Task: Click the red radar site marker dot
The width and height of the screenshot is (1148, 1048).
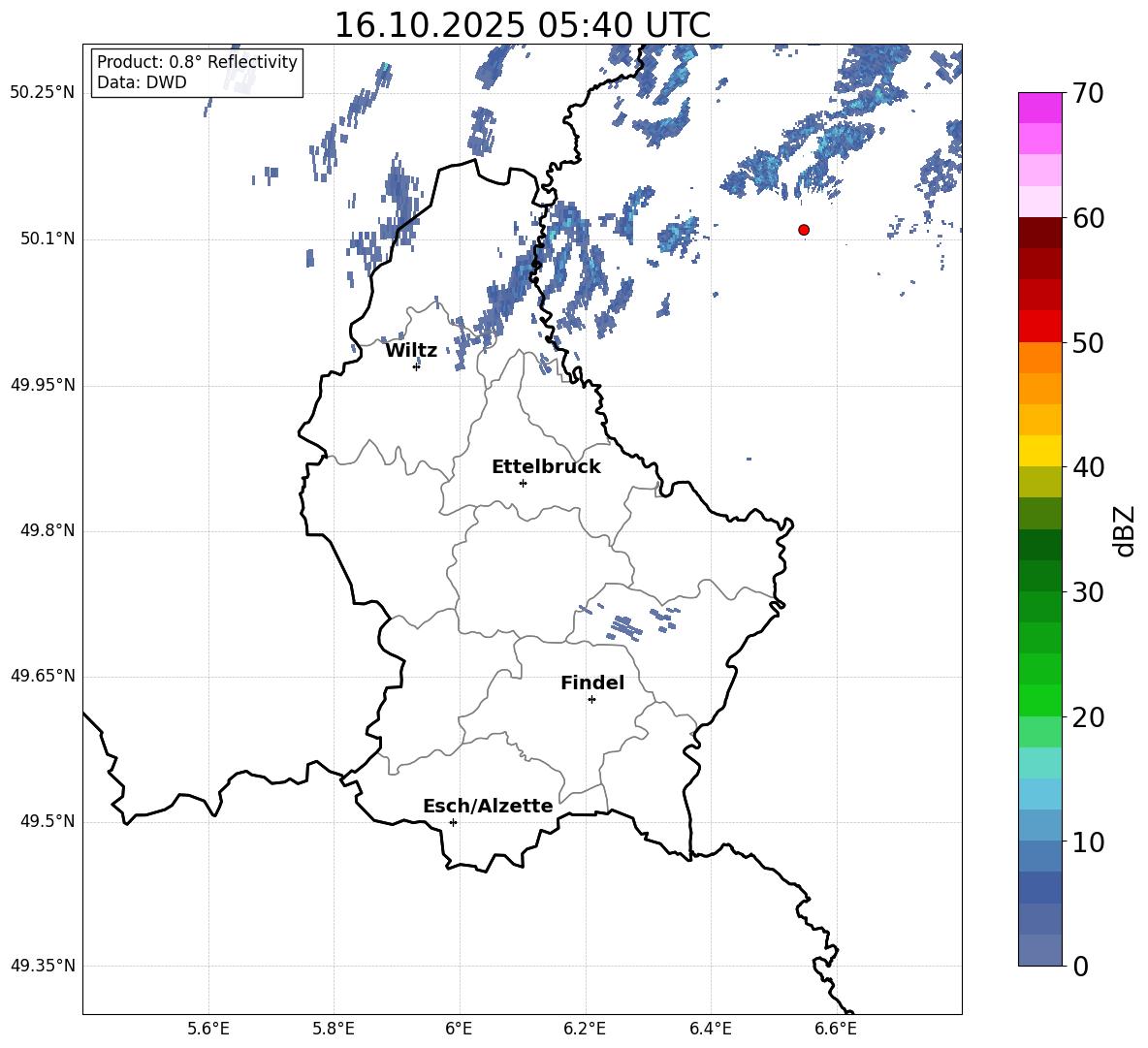Action: [803, 230]
